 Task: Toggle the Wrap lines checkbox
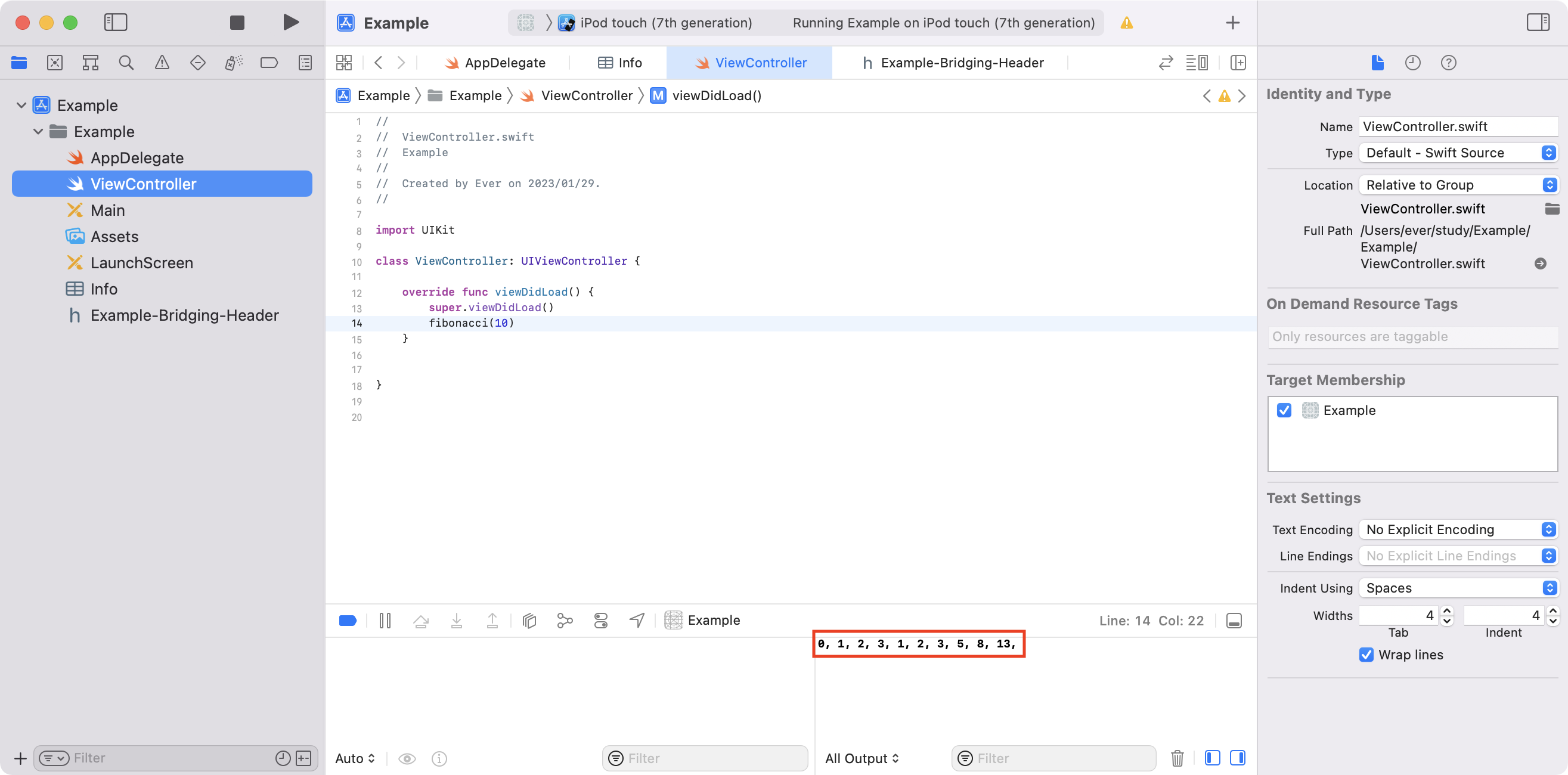(1366, 655)
